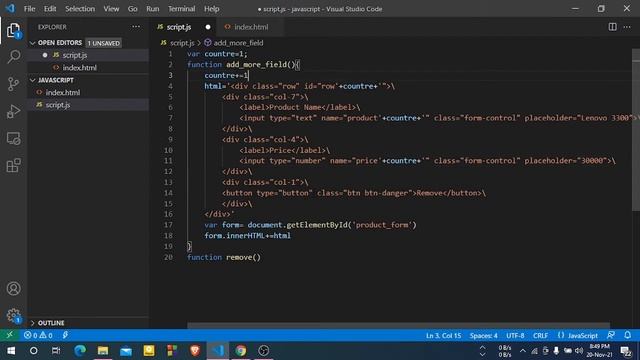Viewport: 640px width, 360px height.
Task: Open notifications bell in status bar
Action: click(627, 335)
